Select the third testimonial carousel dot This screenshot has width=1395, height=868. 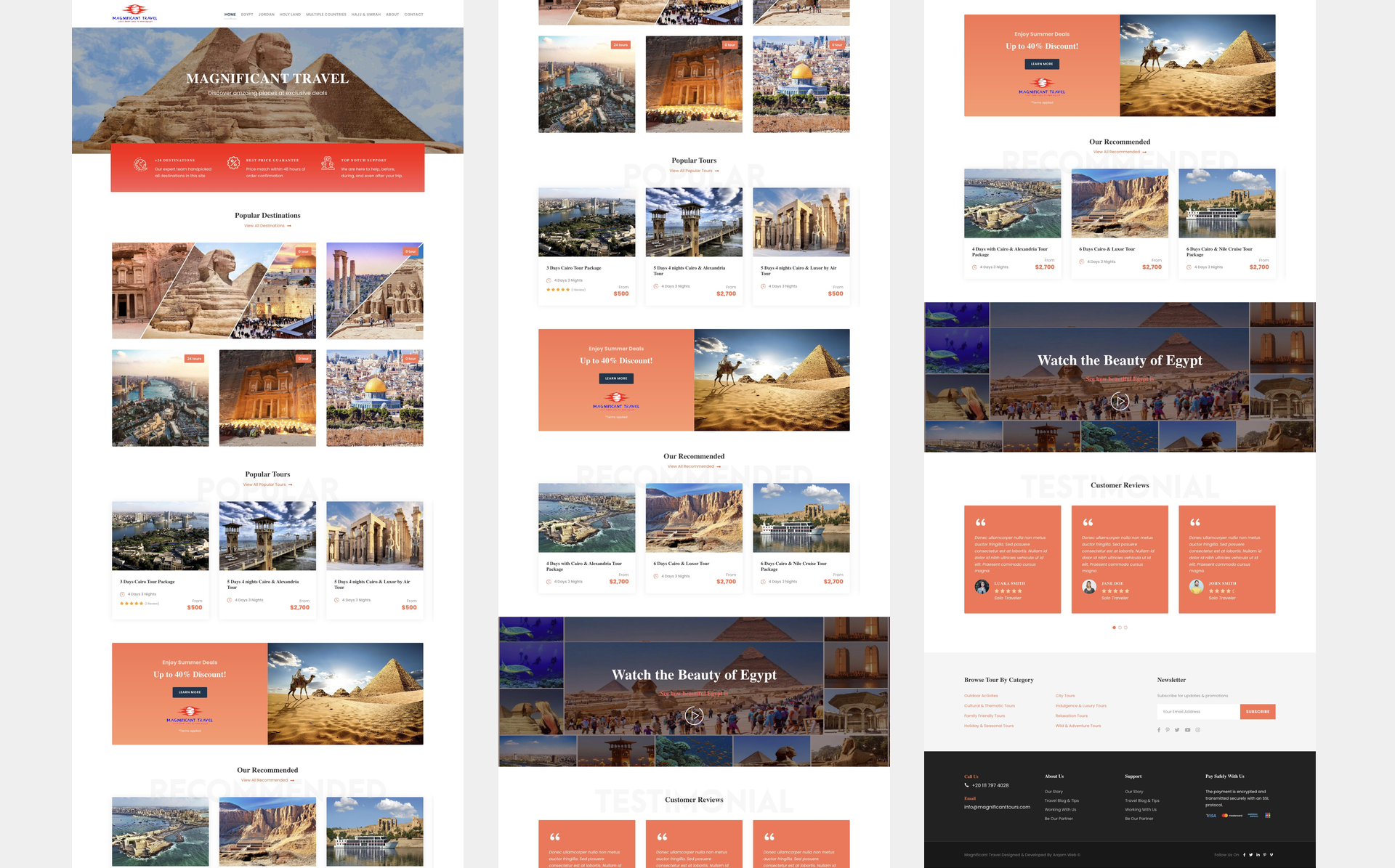1126,628
